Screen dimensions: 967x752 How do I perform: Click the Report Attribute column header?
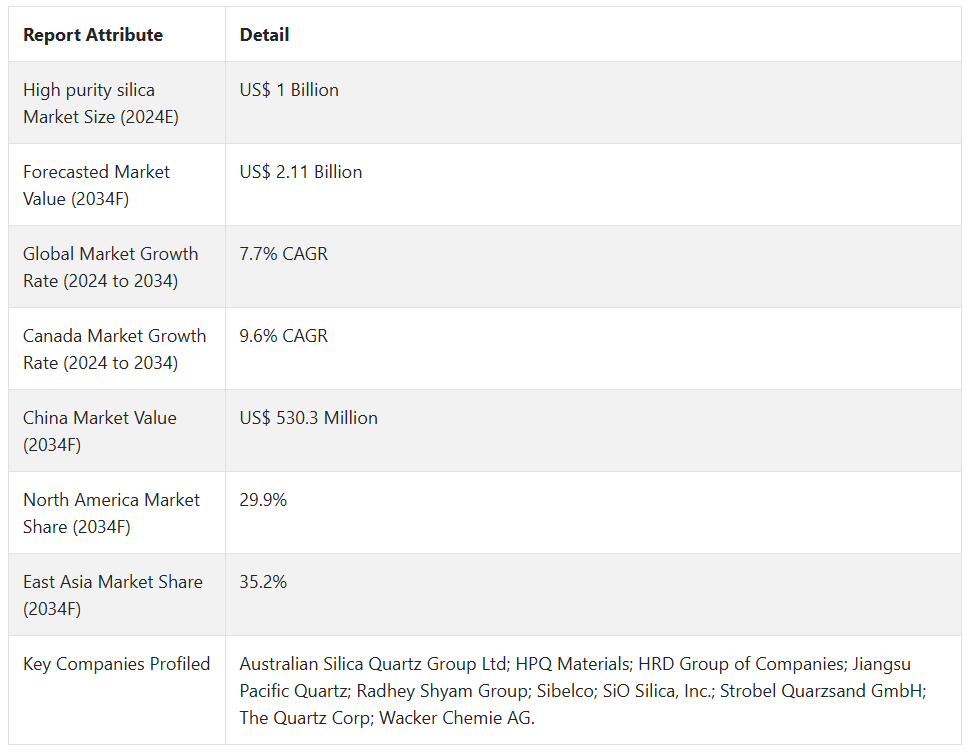pyautogui.click(x=93, y=35)
